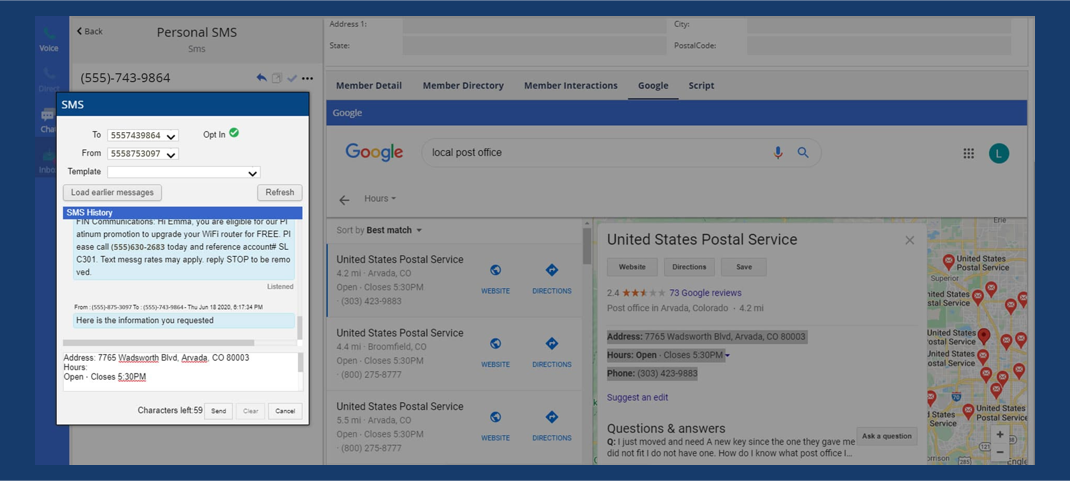The image size is (1070, 481).
Task: Get DIRECTIONS for the 5.5 mi Arvada listing
Action: tap(552, 426)
